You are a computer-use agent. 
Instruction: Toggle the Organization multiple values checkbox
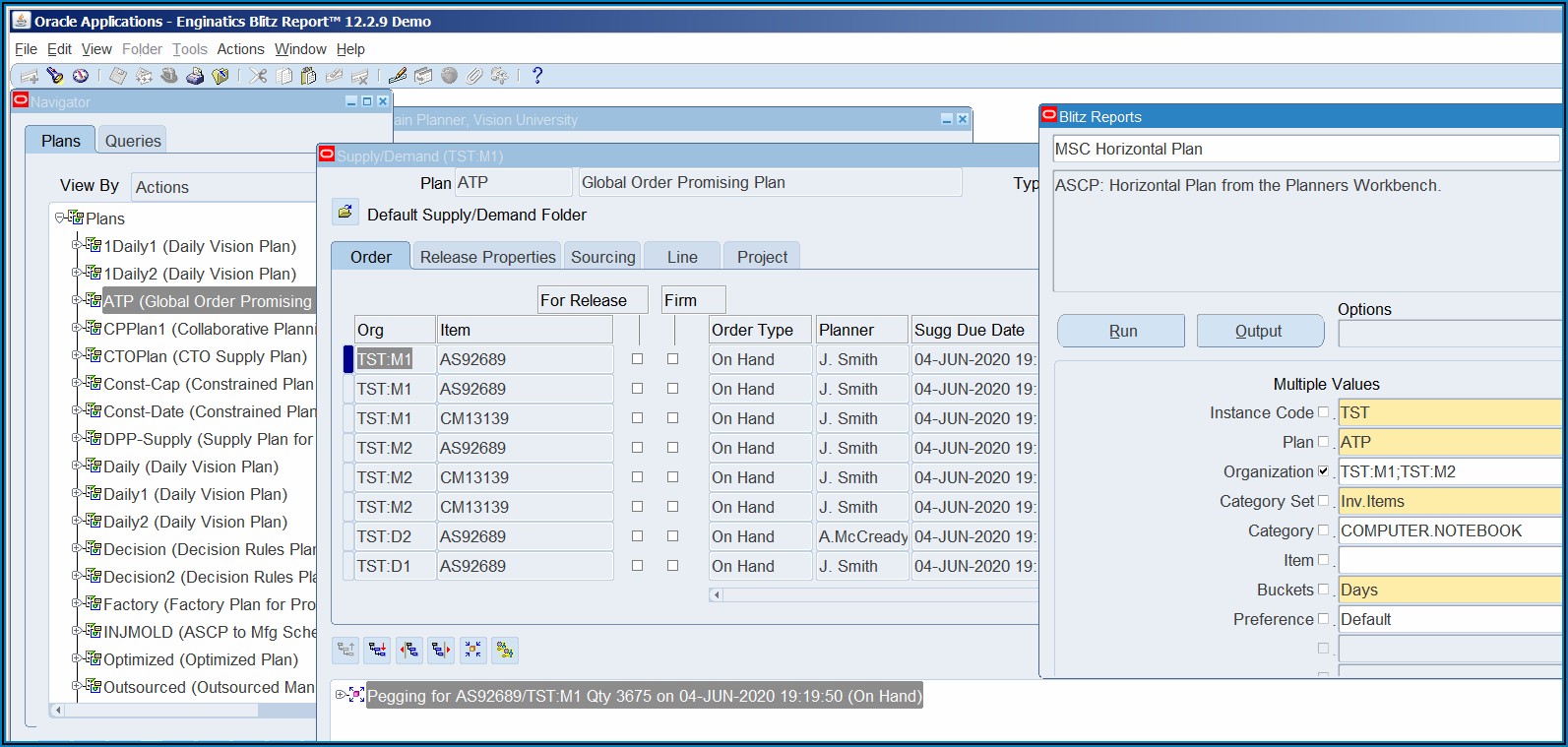point(1323,471)
